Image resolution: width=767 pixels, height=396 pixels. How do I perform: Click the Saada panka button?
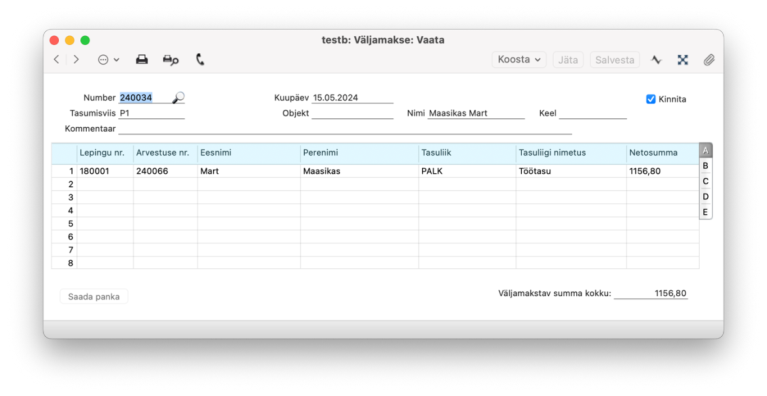pyautogui.click(x=94, y=297)
